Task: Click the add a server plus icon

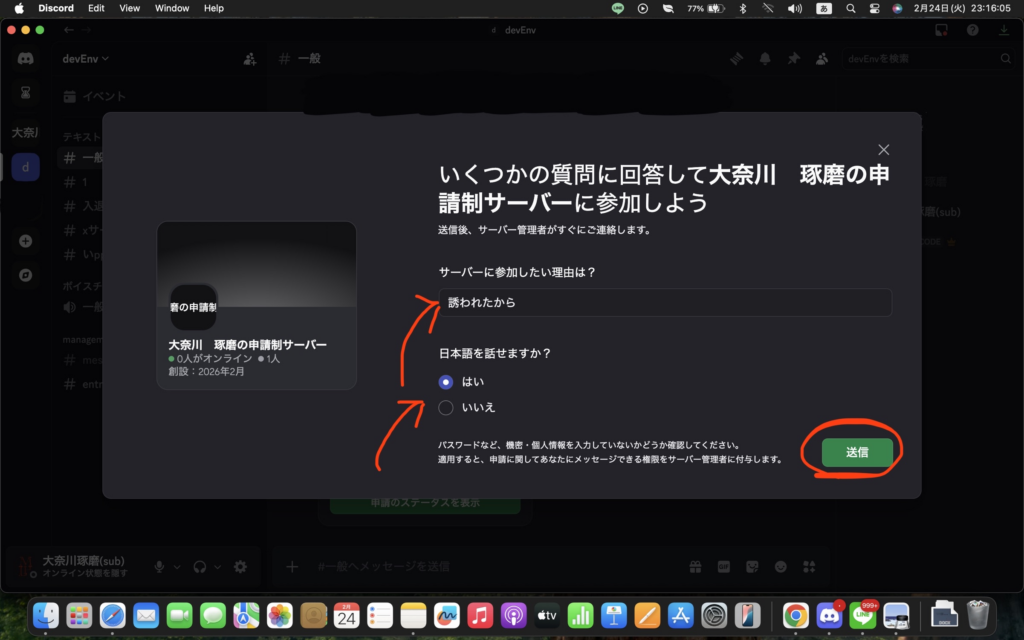Action: [x=25, y=241]
